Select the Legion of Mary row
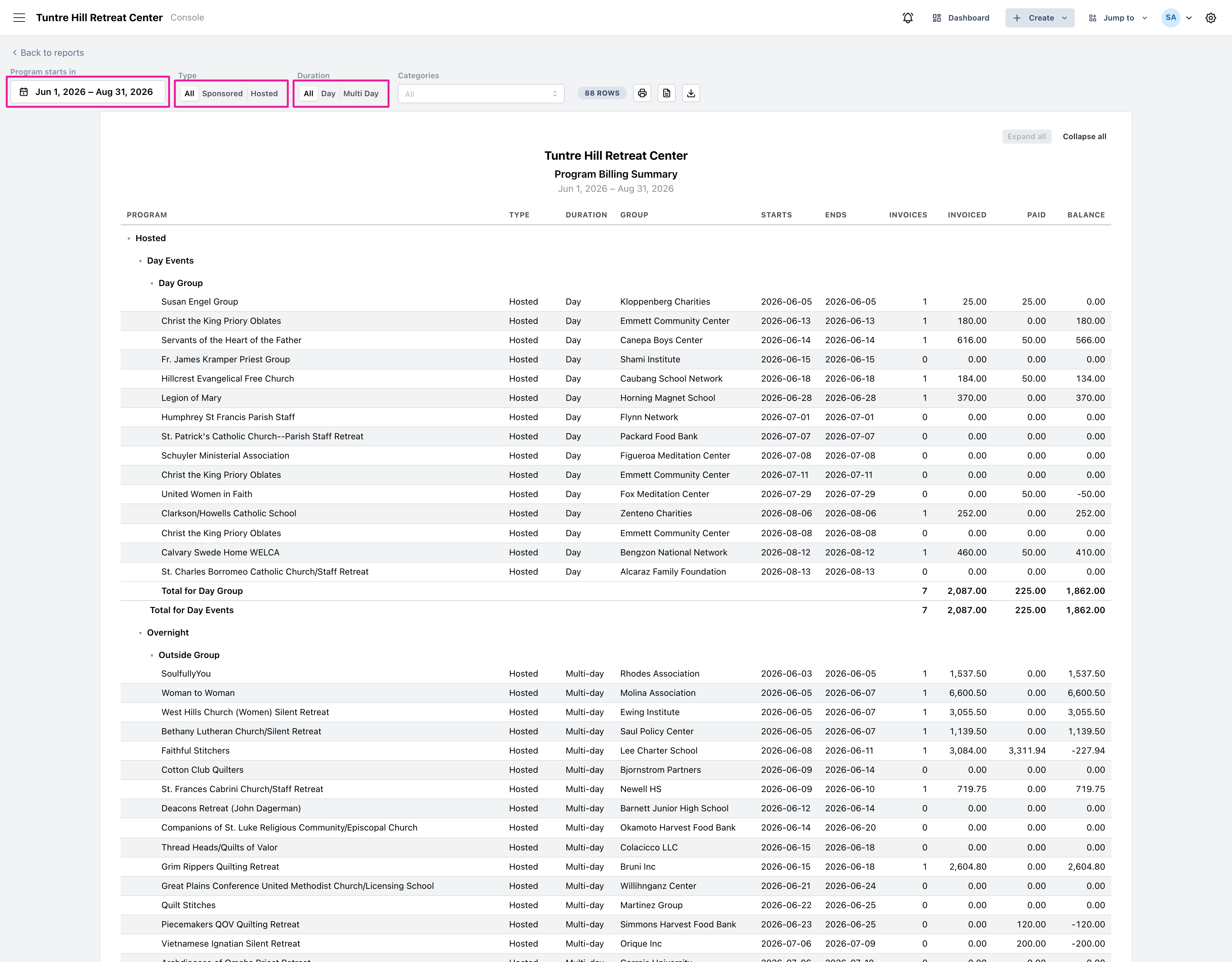Screen dimensions: 1232x962 coord(615,398)
